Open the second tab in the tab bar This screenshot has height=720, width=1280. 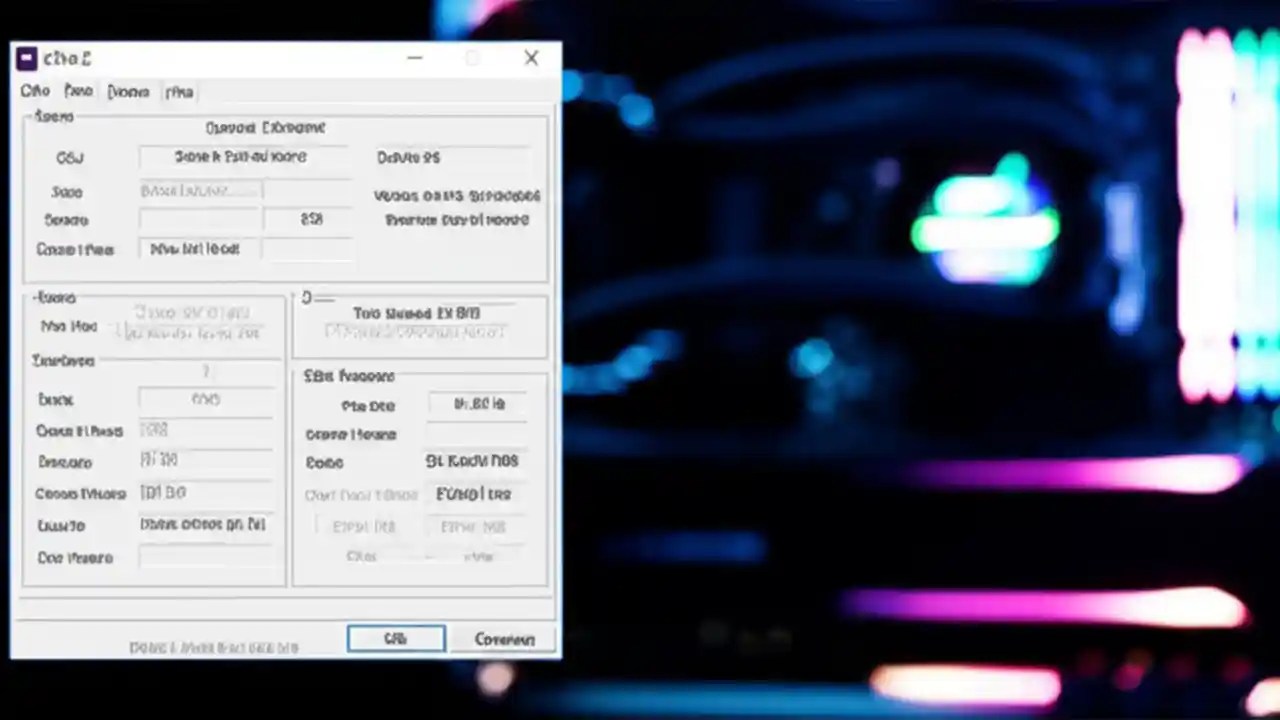(78, 91)
